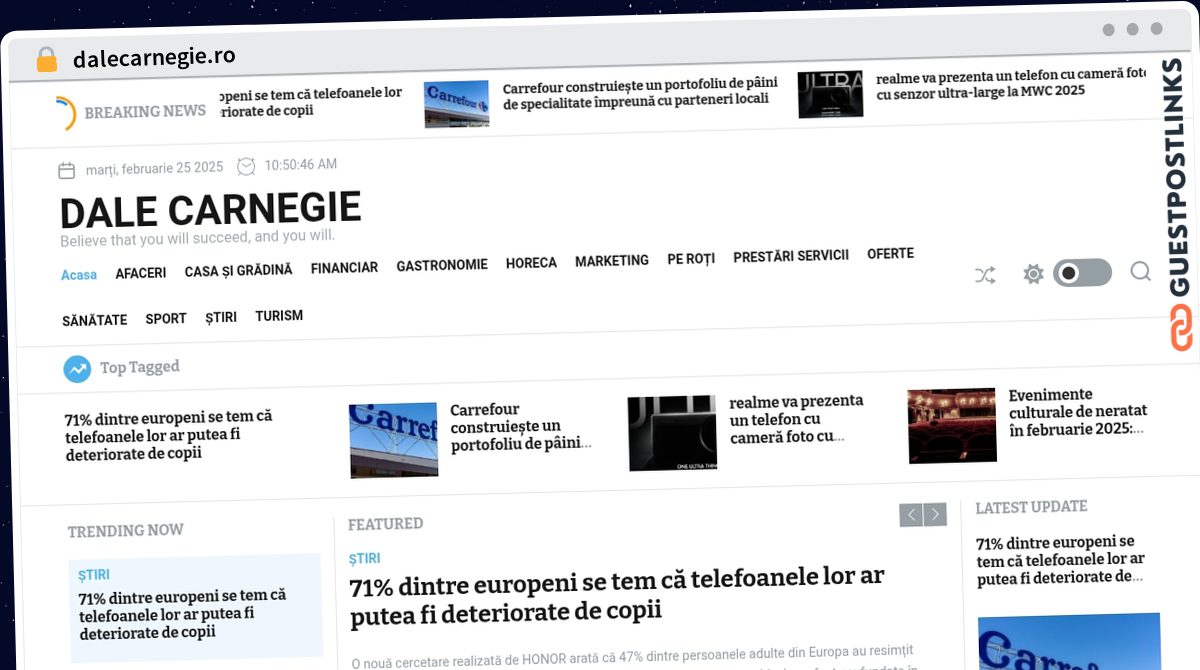The width and height of the screenshot is (1200, 670).
Task: Click the Top Tagged heading
Action: [x=140, y=367]
